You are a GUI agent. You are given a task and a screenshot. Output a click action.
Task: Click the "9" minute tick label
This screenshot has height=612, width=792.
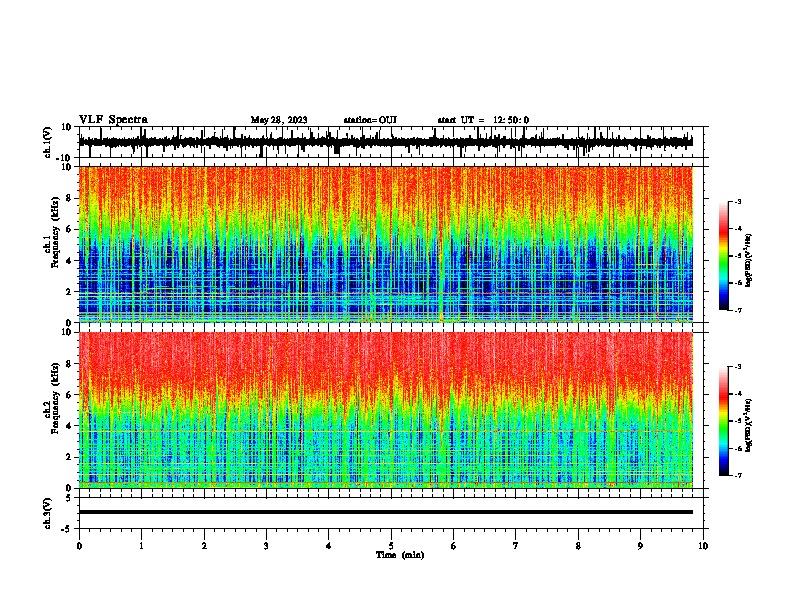640,546
